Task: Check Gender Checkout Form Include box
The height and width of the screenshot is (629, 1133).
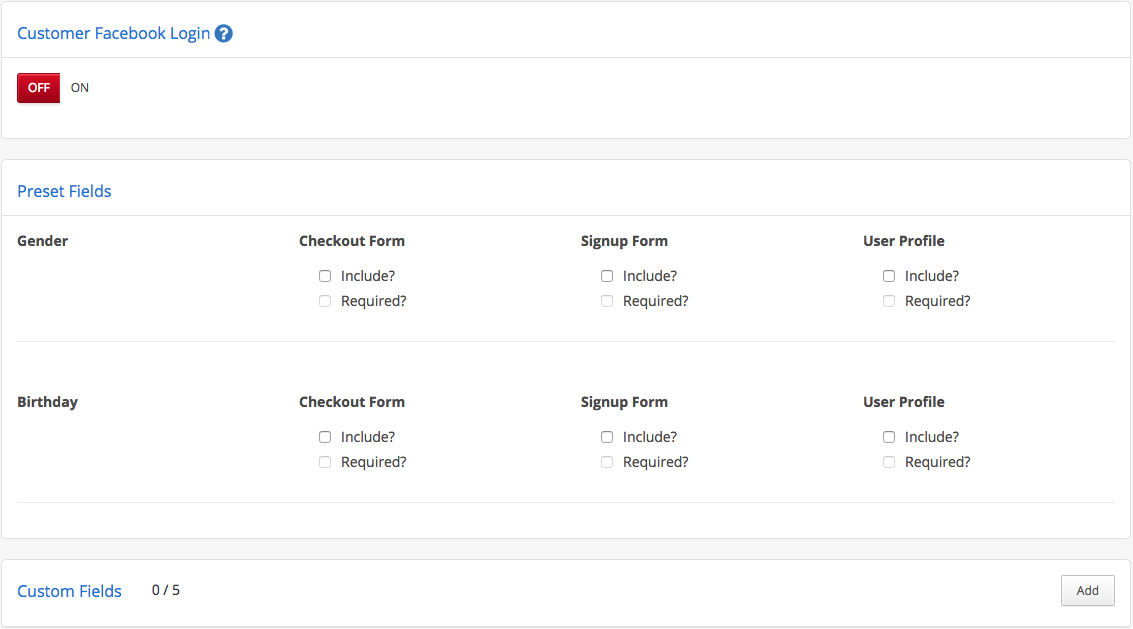Action: pos(325,276)
